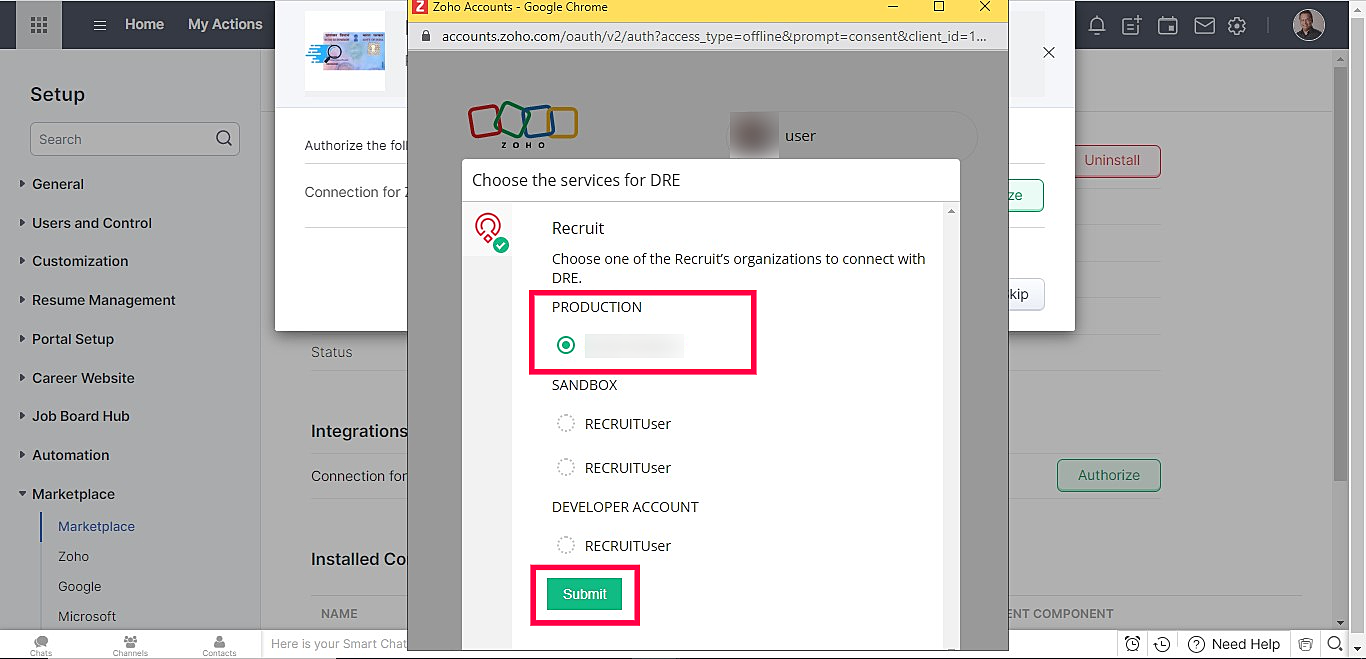Image resolution: width=1366 pixels, height=659 pixels.
Task: Click the extension thumbnail image in dialog
Action: tap(345, 52)
